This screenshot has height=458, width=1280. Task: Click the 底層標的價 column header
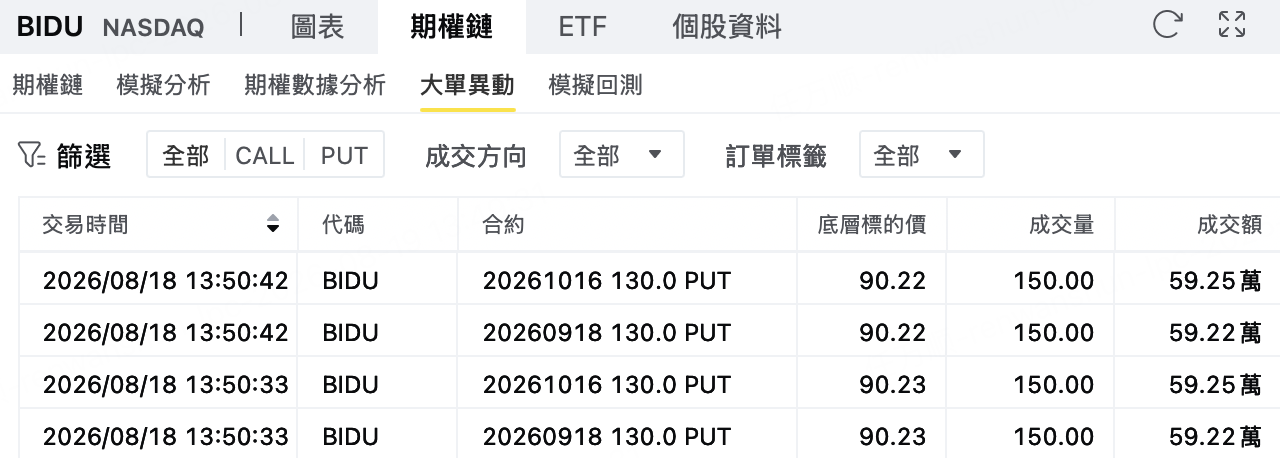click(872, 225)
